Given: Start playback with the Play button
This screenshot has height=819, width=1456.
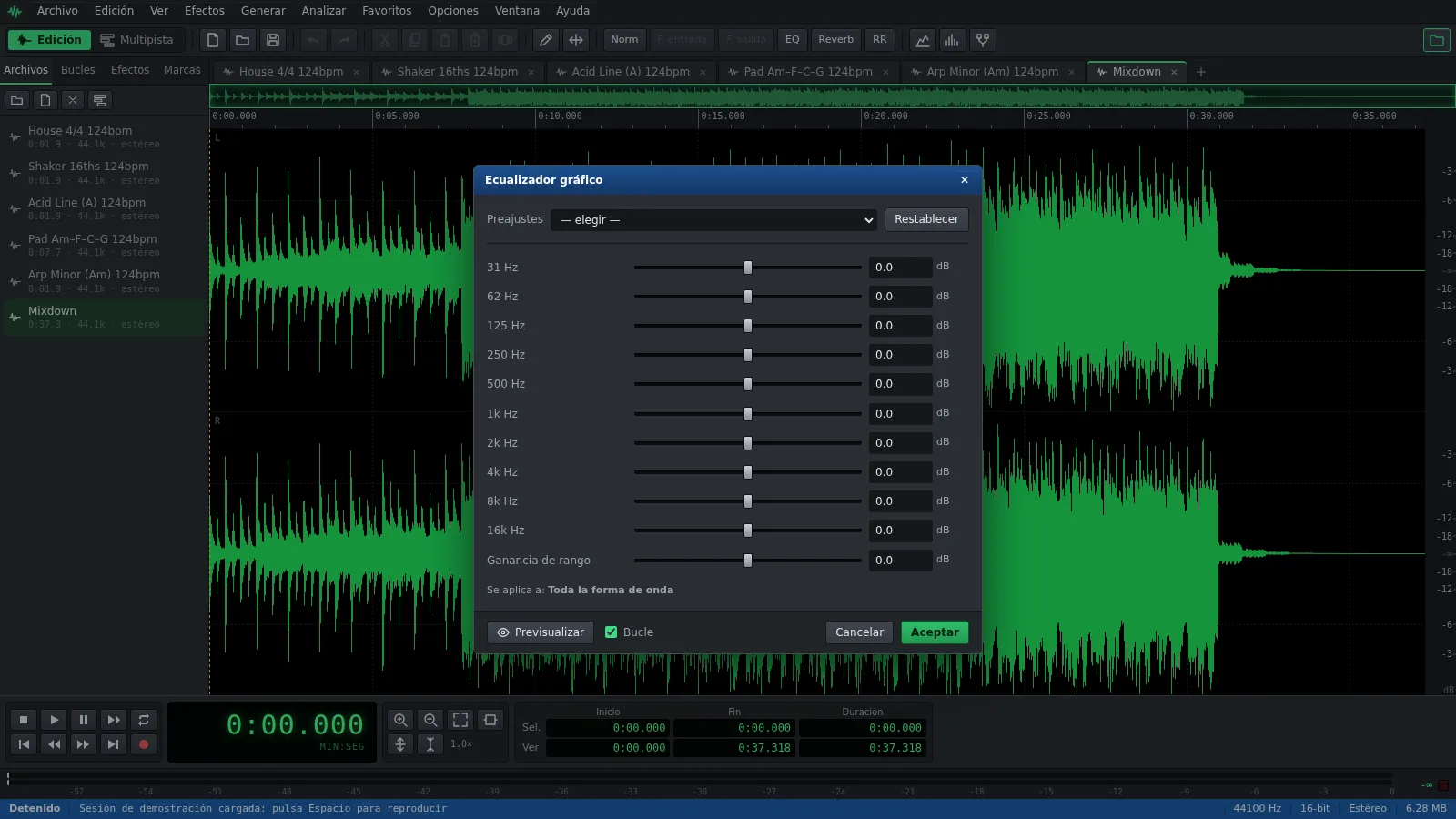Looking at the screenshot, I should tap(55, 720).
